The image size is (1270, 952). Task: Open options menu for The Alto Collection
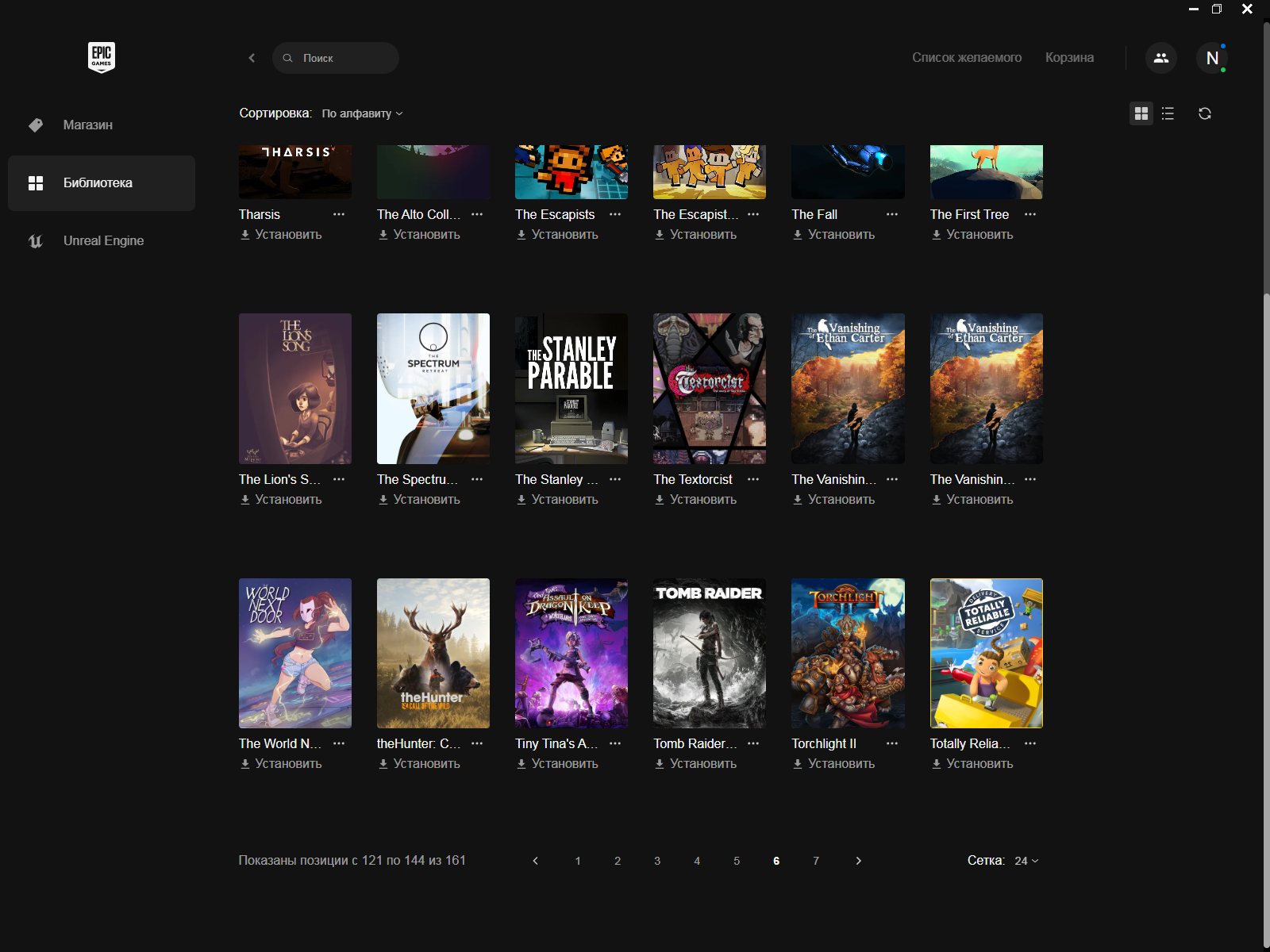click(477, 214)
